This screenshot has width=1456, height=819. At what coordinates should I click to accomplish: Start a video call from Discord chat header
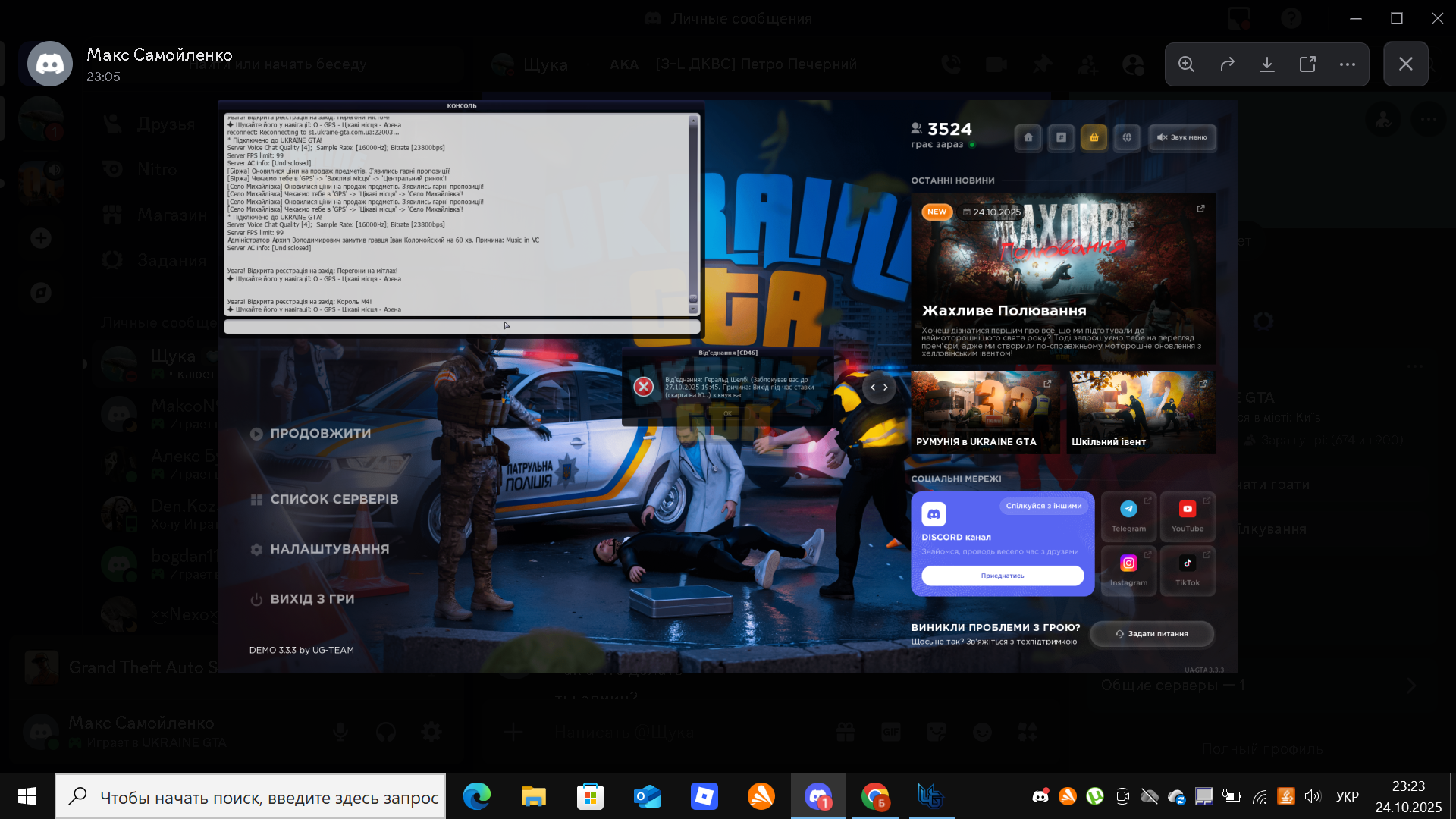pos(996,64)
